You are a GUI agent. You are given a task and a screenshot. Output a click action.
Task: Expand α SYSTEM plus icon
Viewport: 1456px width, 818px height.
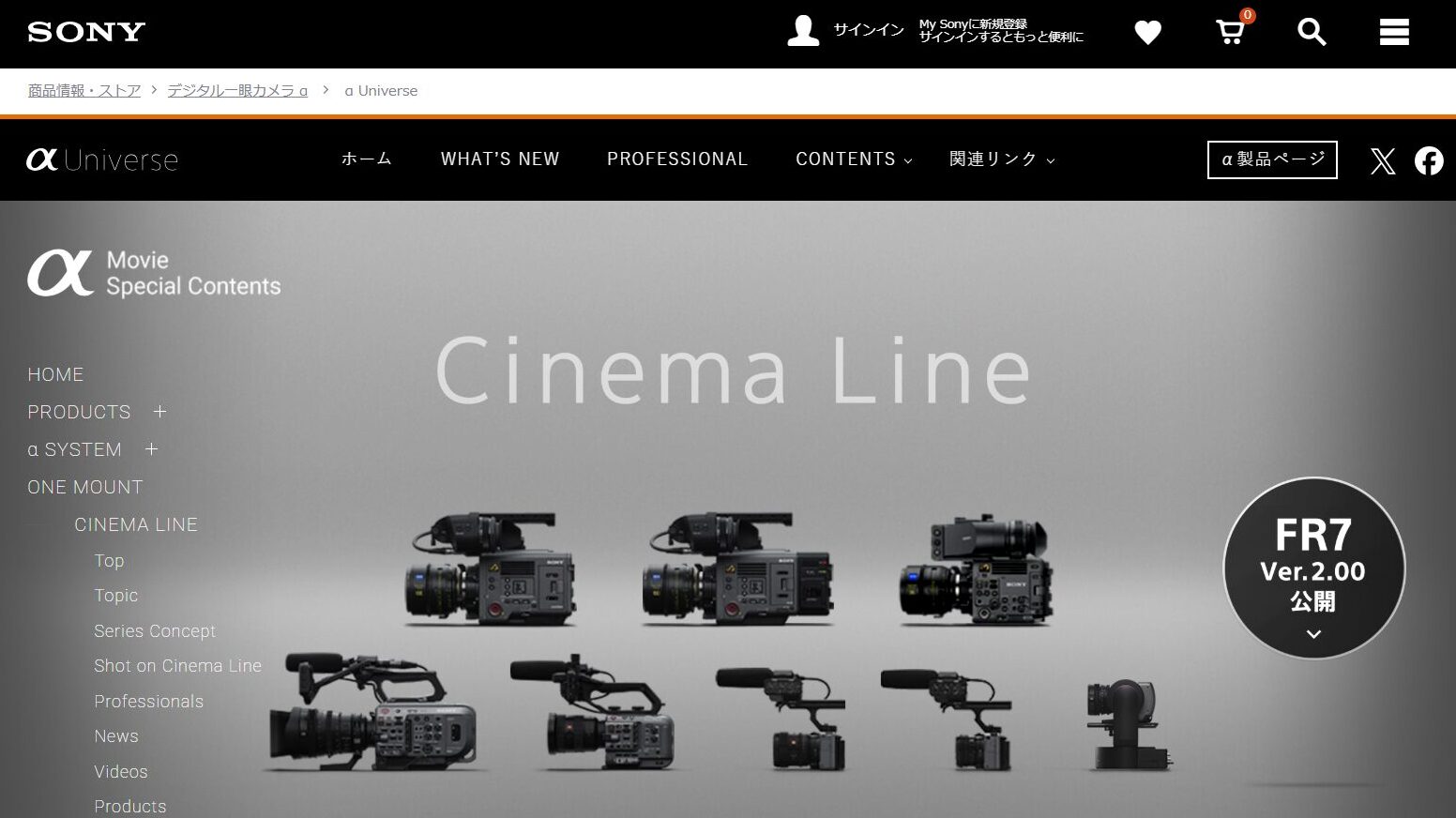[x=151, y=449]
